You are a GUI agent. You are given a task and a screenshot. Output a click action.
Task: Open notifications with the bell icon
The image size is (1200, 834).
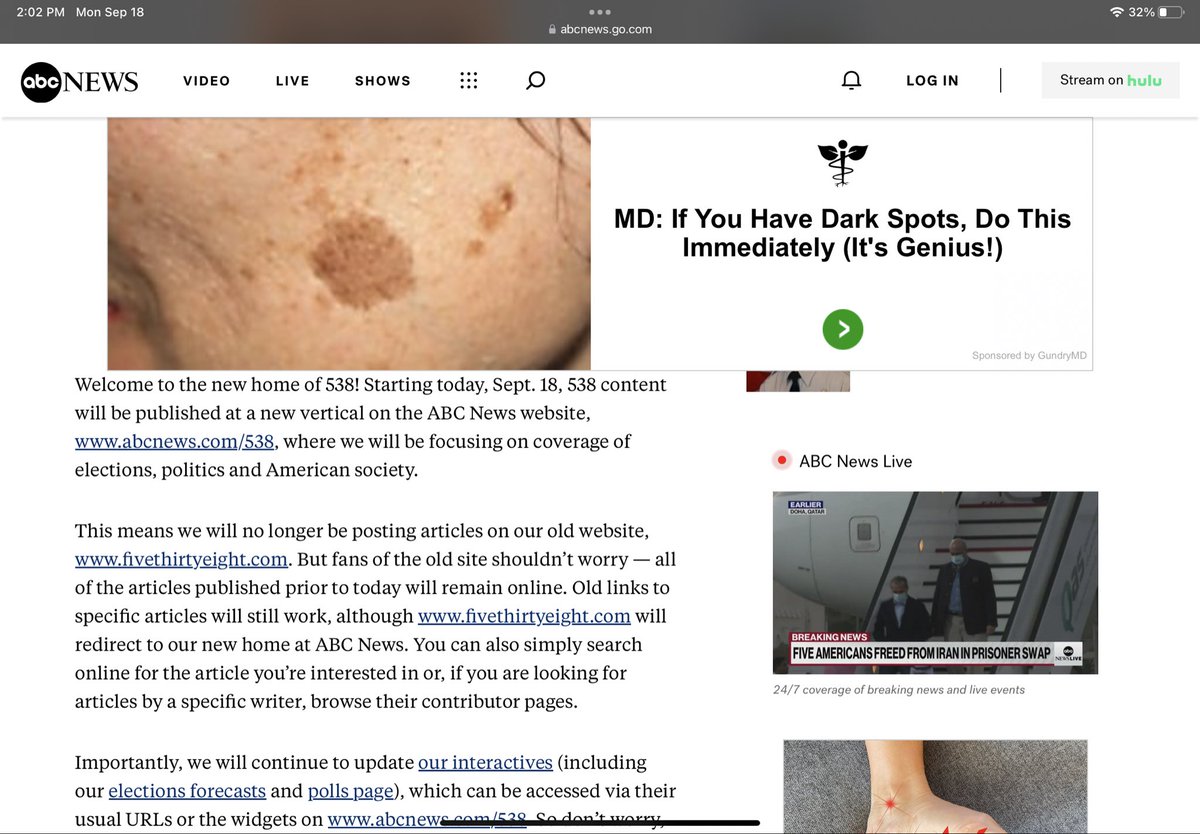point(851,81)
